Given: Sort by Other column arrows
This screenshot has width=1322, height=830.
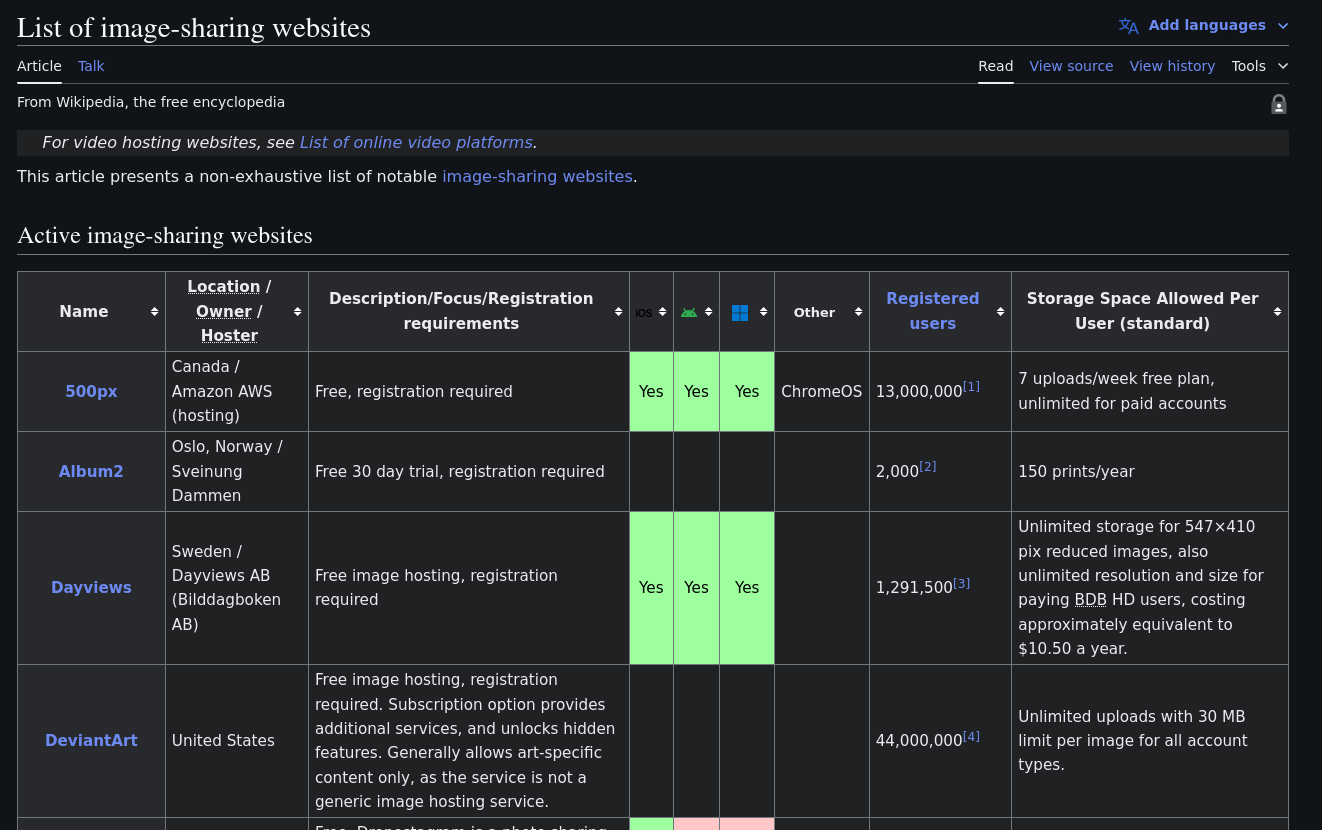Looking at the screenshot, I should (858, 312).
